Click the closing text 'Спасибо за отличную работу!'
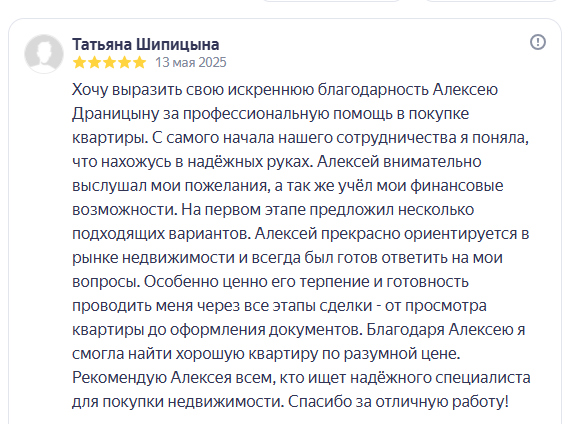 point(398,402)
